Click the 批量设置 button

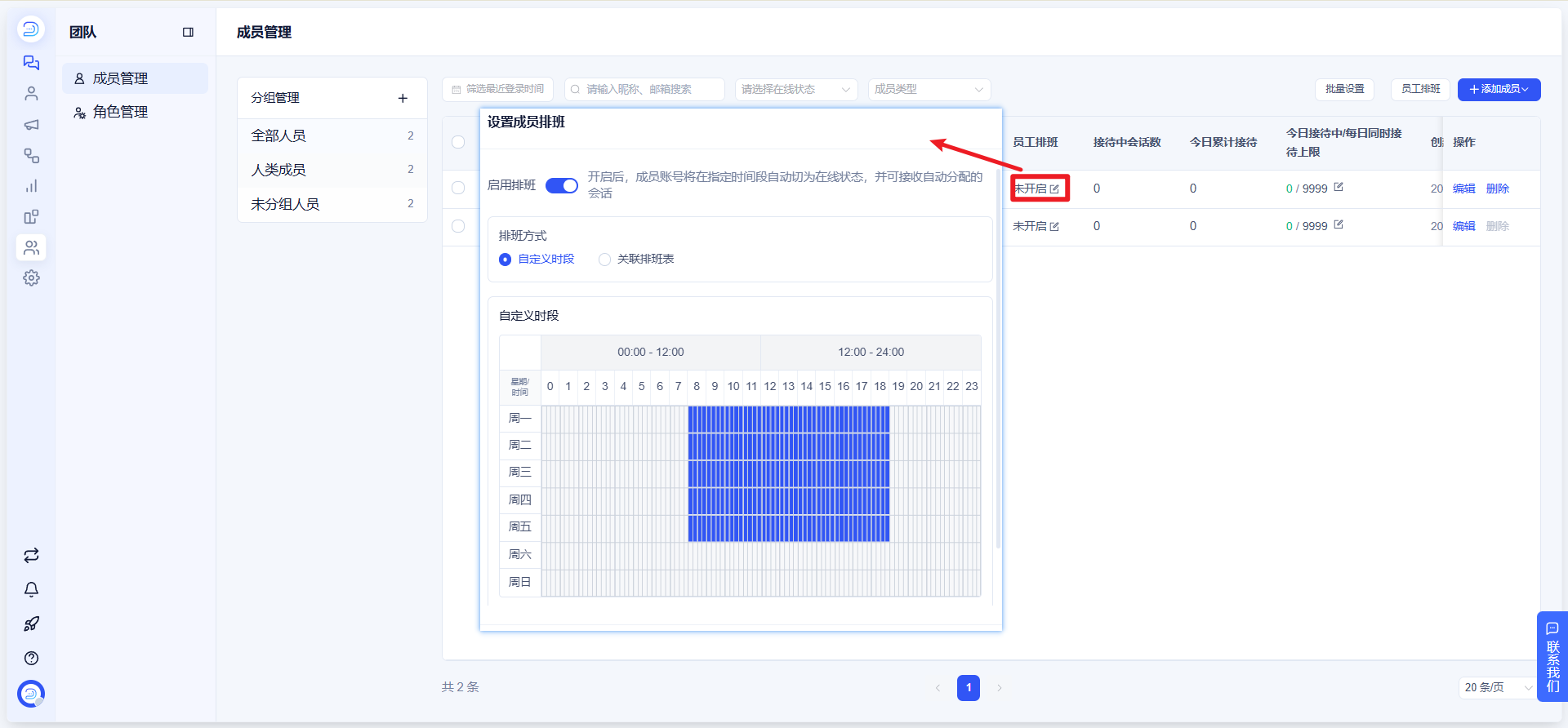(1344, 89)
